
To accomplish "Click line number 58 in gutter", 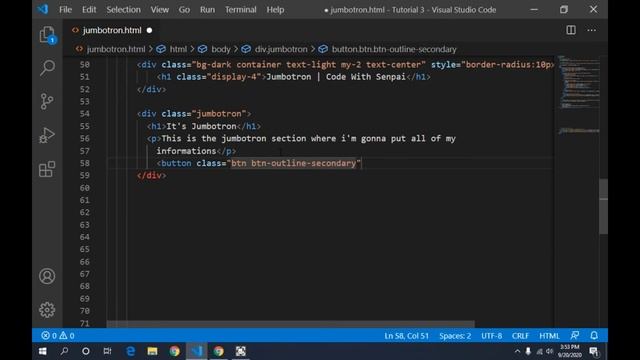I will [x=84, y=163].
